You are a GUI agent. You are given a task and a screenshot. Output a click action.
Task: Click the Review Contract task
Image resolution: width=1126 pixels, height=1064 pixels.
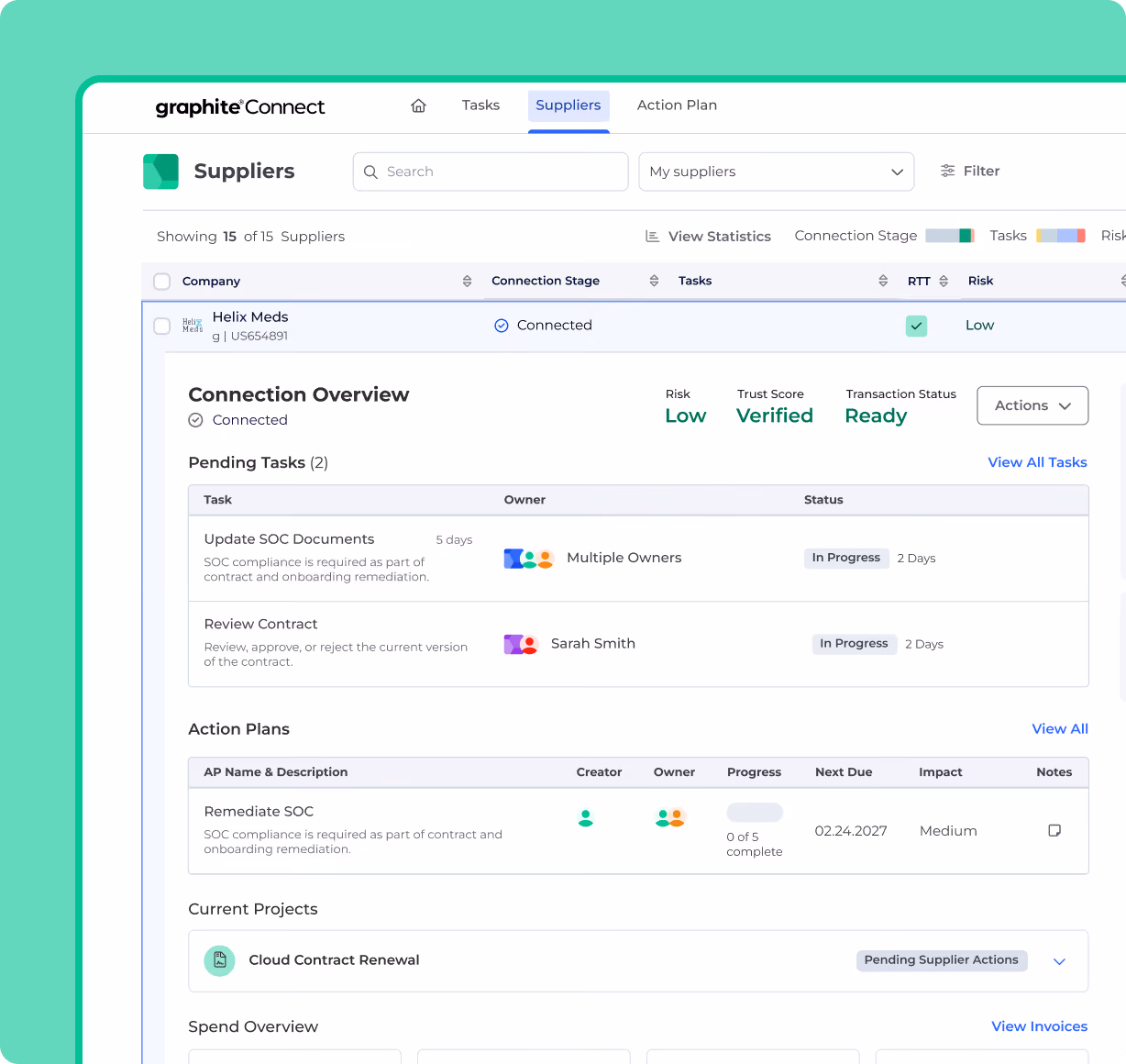(260, 624)
